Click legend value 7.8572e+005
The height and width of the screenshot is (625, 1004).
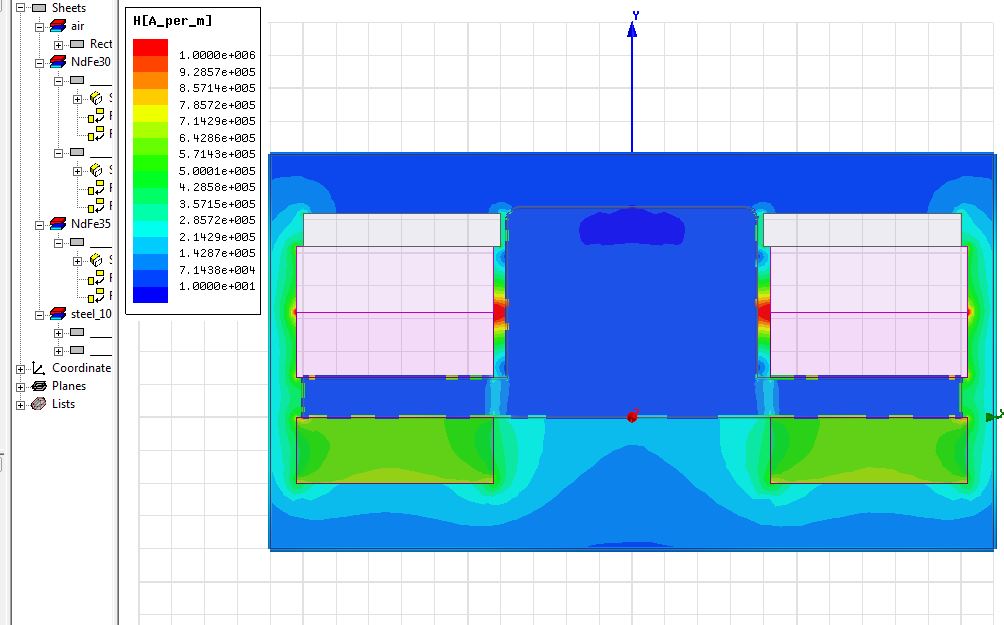pyautogui.click(x=217, y=104)
